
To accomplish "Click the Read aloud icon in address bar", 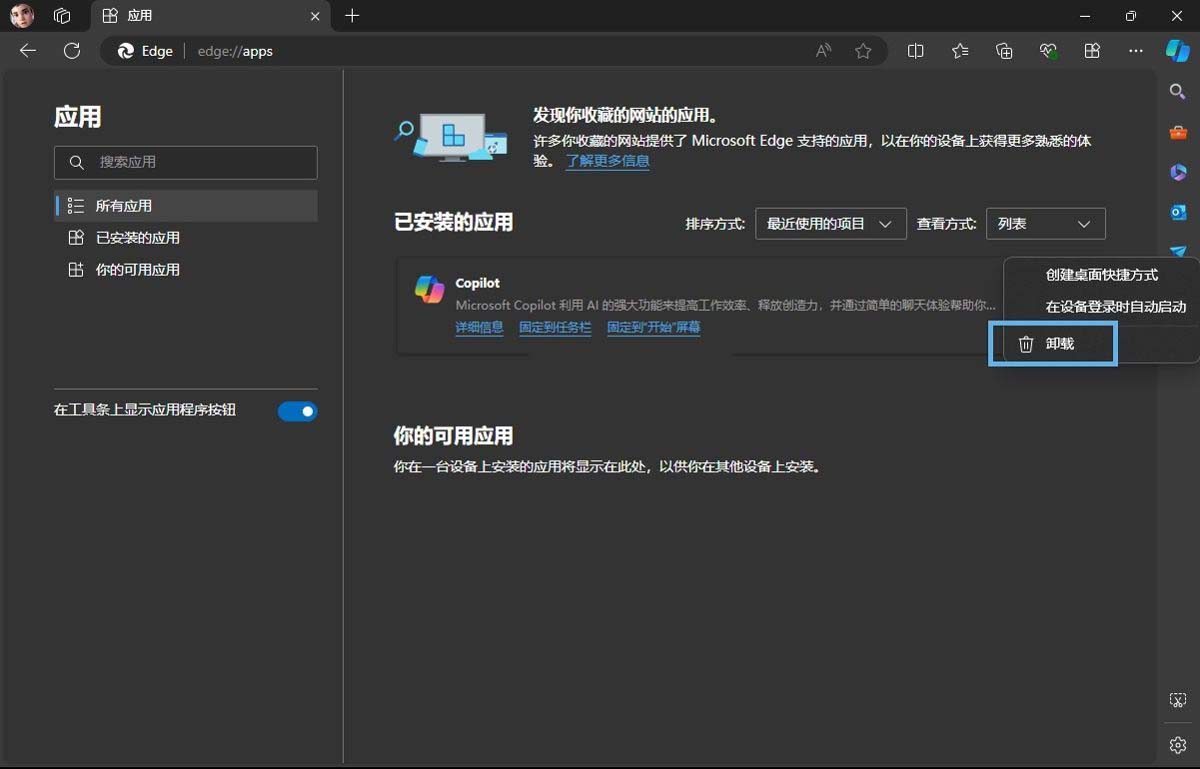I will click(824, 51).
